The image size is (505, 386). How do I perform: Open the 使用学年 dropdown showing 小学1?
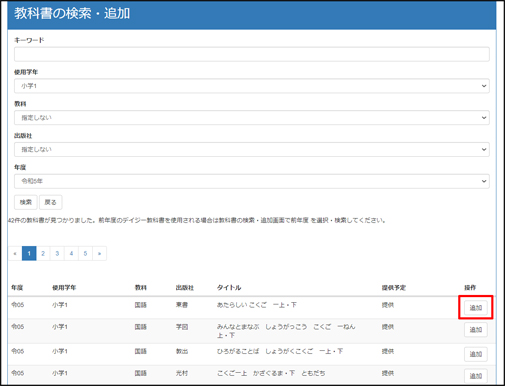[252, 86]
